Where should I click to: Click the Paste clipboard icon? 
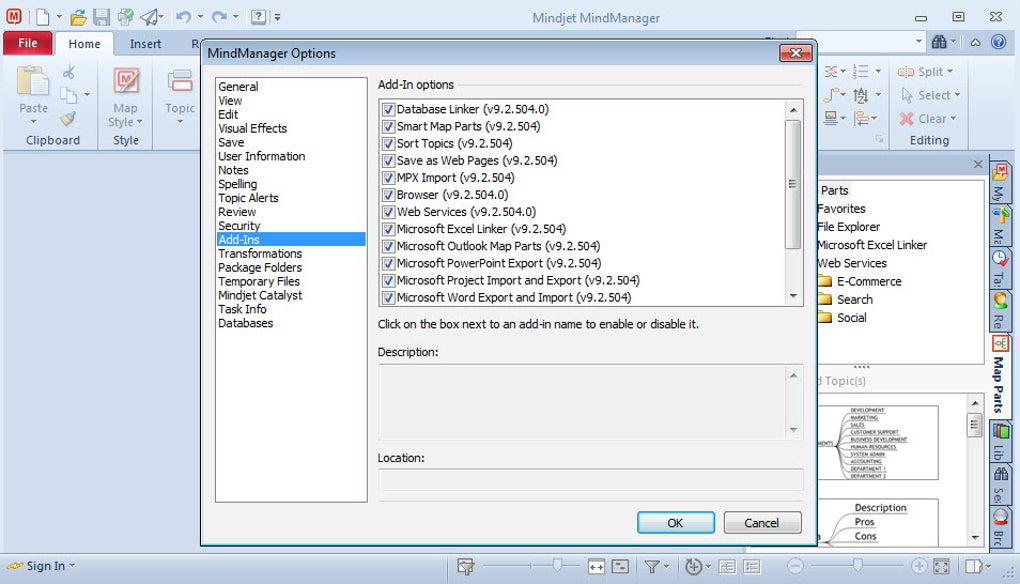pyautogui.click(x=33, y=81)
